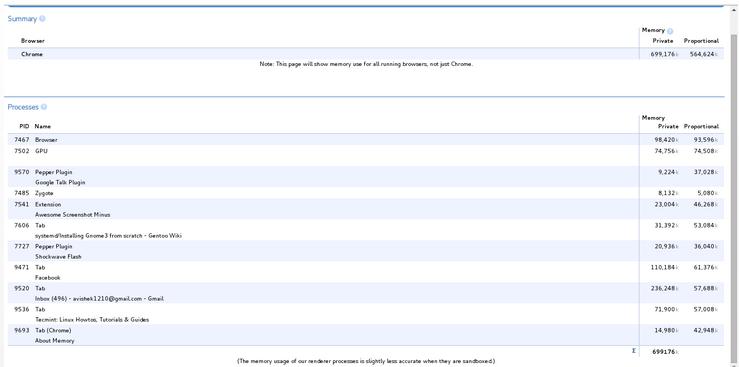Click the help icon beside the Processes heading
This screenshot has width=739, height=367.
pos(44,107)
